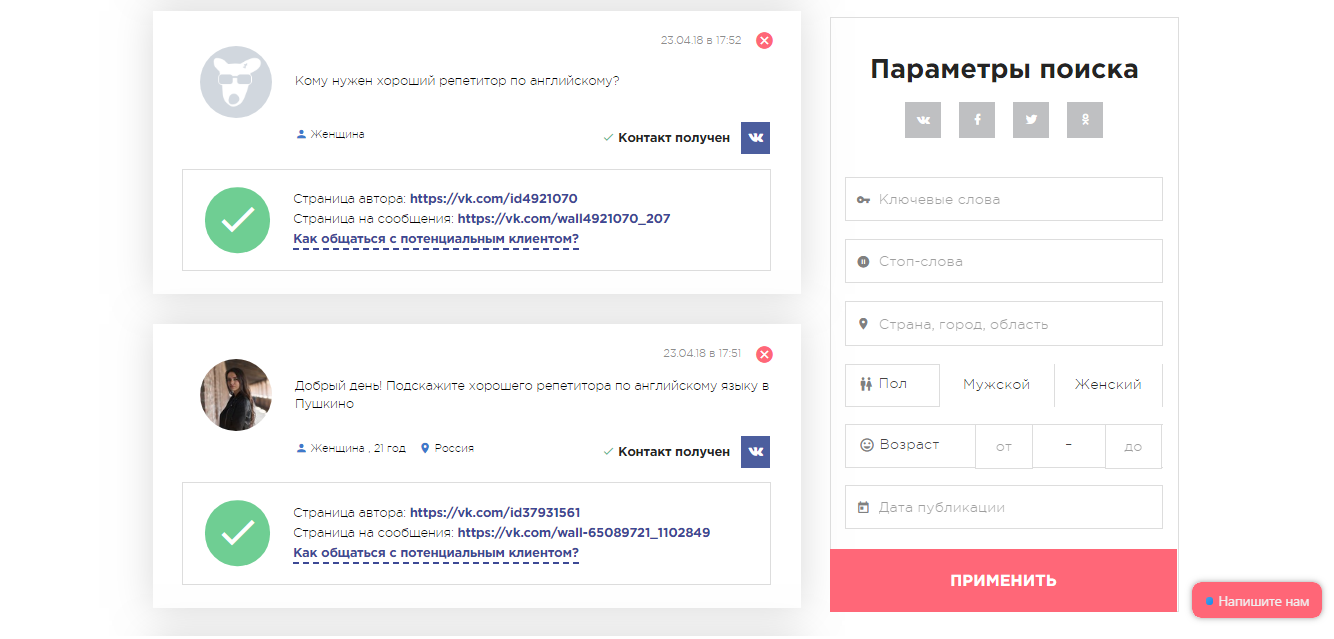Dismiss the Pushkino post with the red X

click(x=764, y=354)
